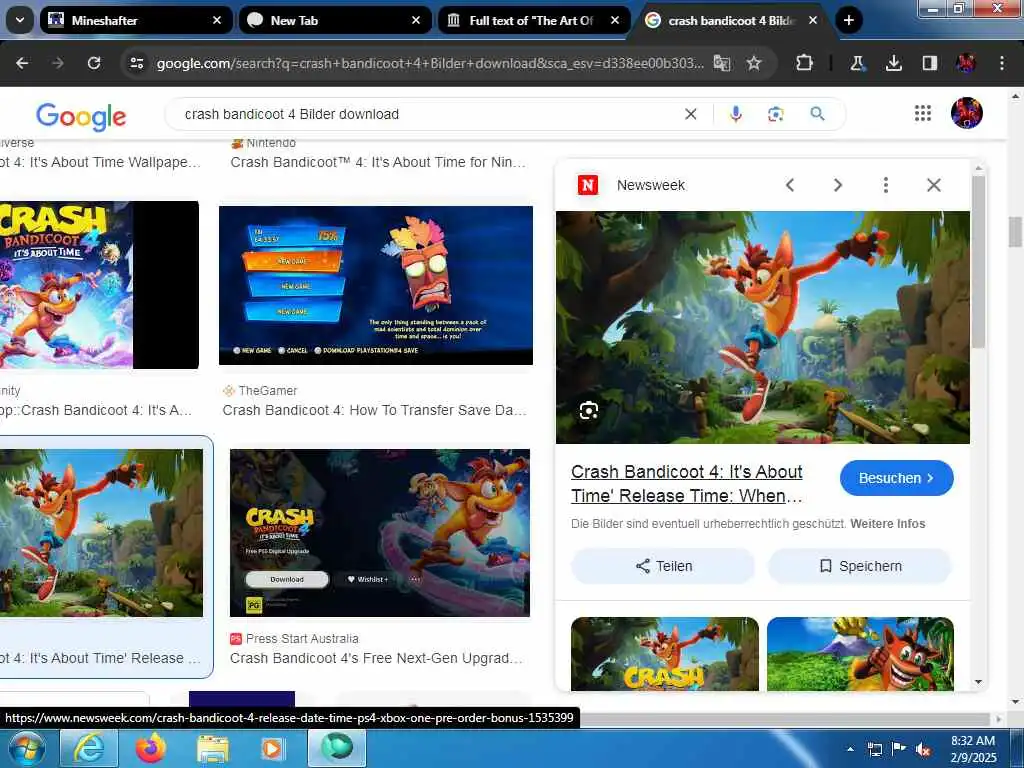This screenshot has width=1024, height=768.
Task: Click the Teilen share button
Action: pos(663,566)
